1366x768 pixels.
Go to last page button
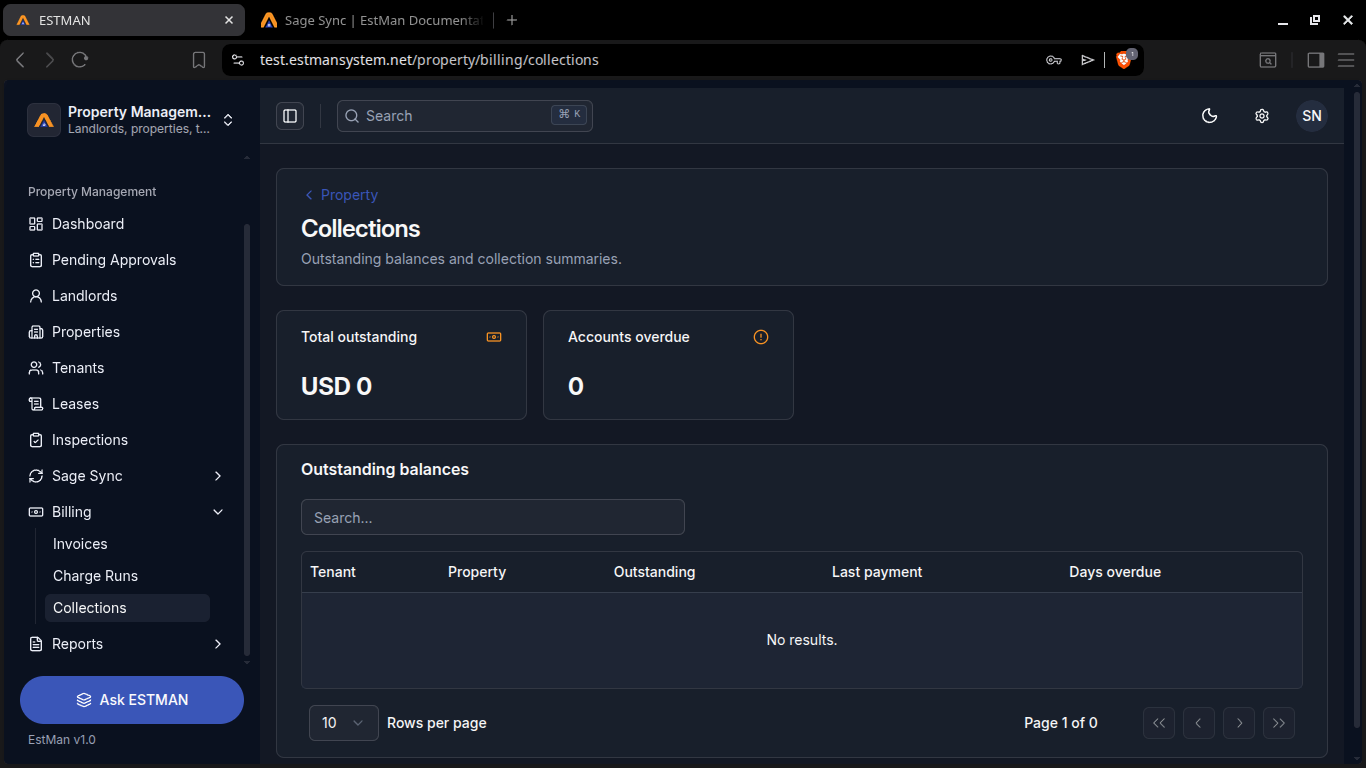pos(1279,722)
